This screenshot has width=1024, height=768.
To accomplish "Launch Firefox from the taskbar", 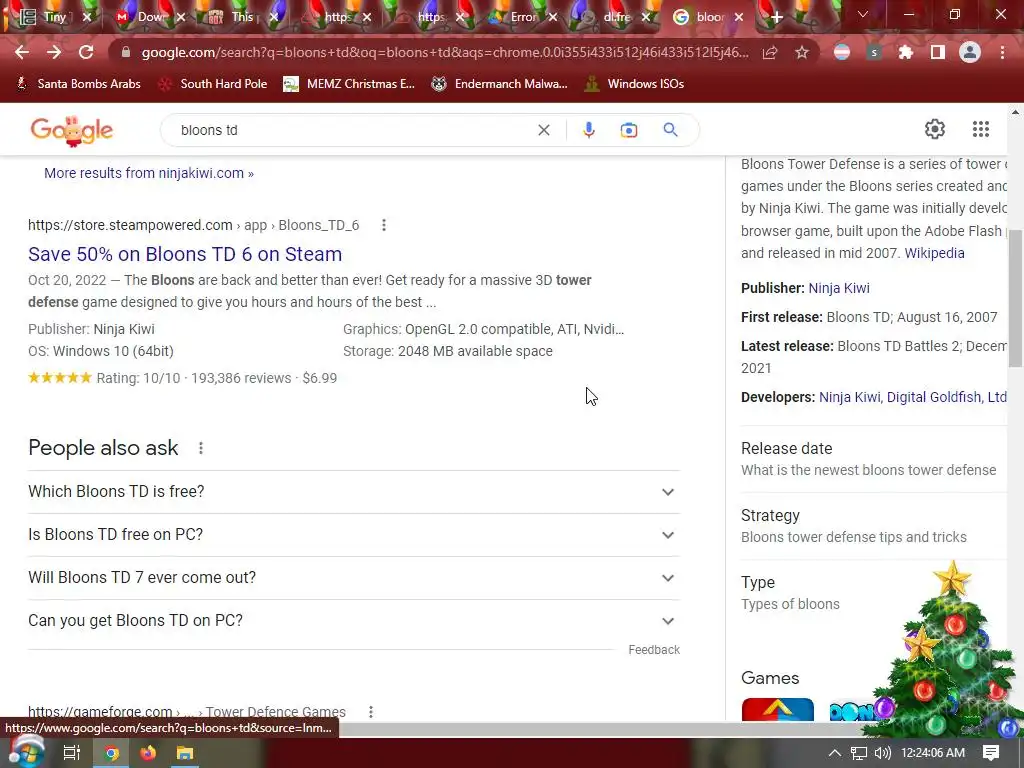I will point(148,753).
